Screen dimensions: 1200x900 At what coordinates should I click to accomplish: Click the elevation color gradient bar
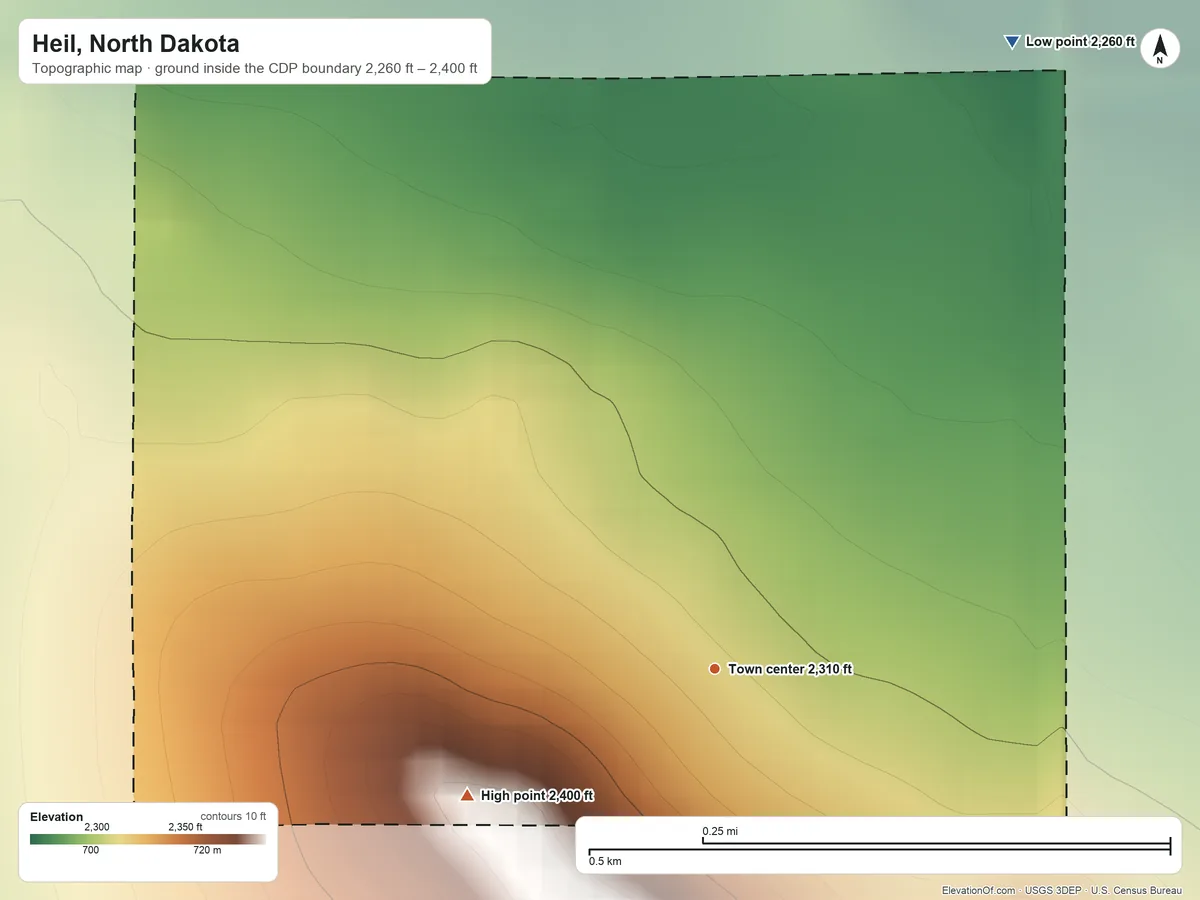pyautogui.click(x=148, y=839)
